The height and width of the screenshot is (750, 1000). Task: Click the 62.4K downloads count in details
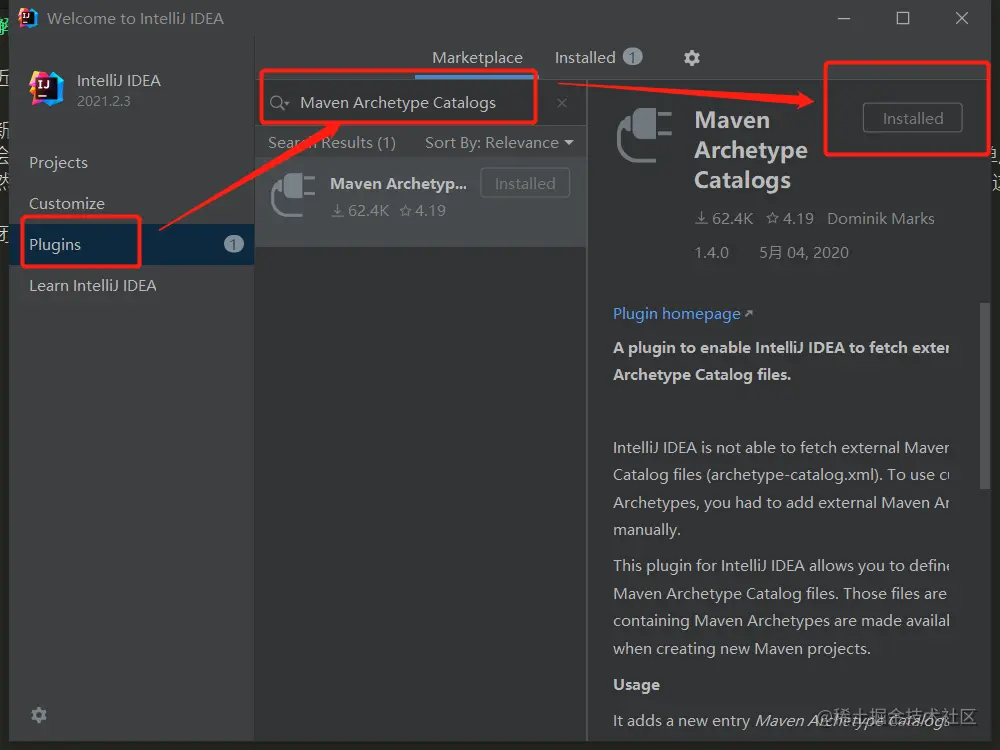click(724, 219)
